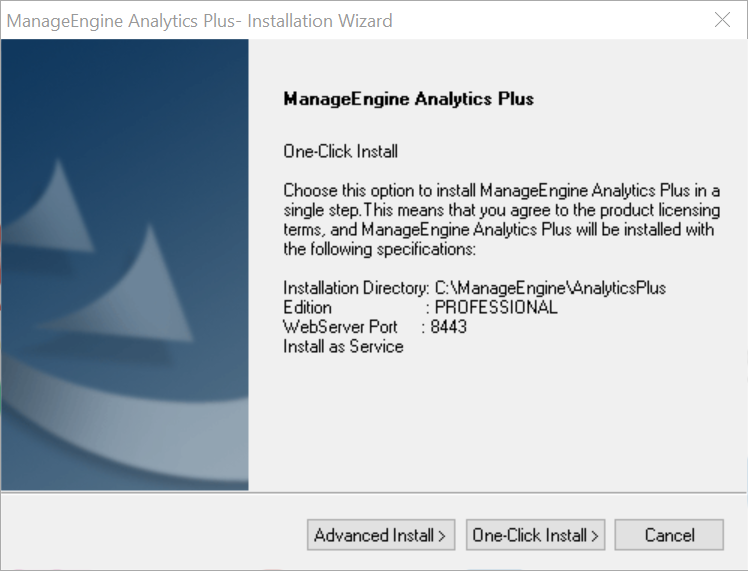The image size is (748, 571).
Task: Click the 8443 port number
Action: coord(448,327)
